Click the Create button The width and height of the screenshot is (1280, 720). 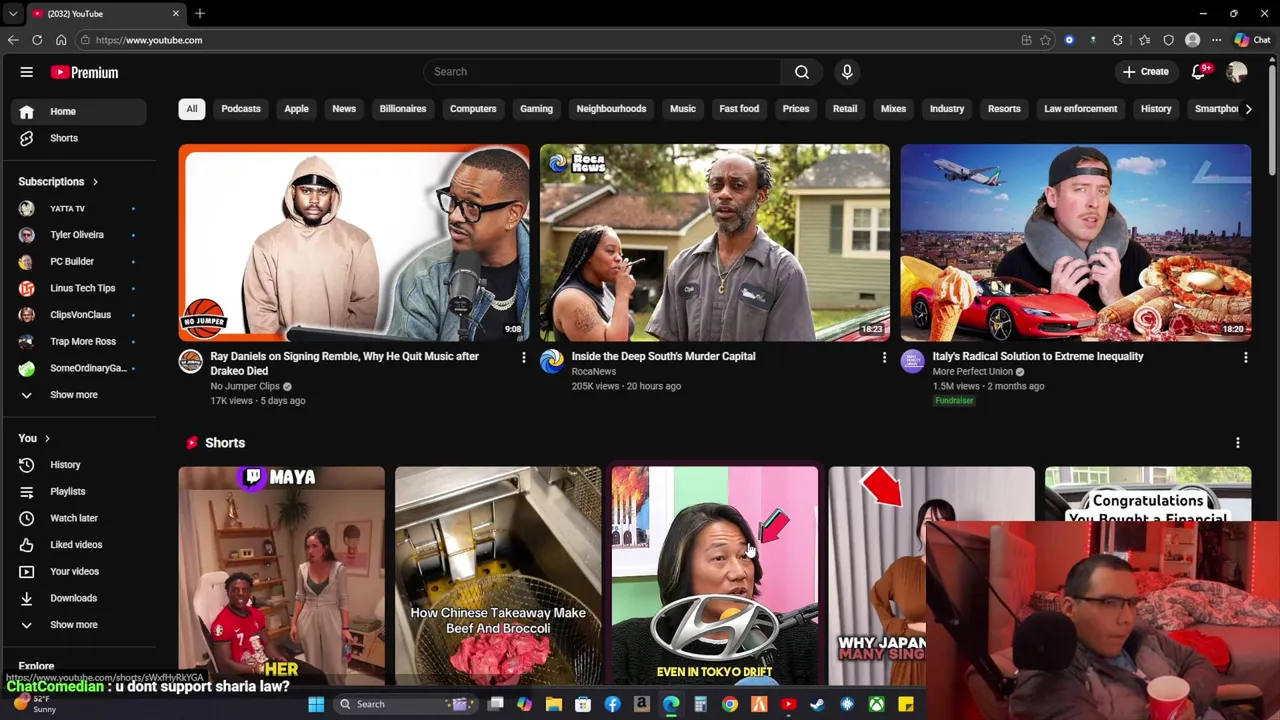(x=1145, y=72)
